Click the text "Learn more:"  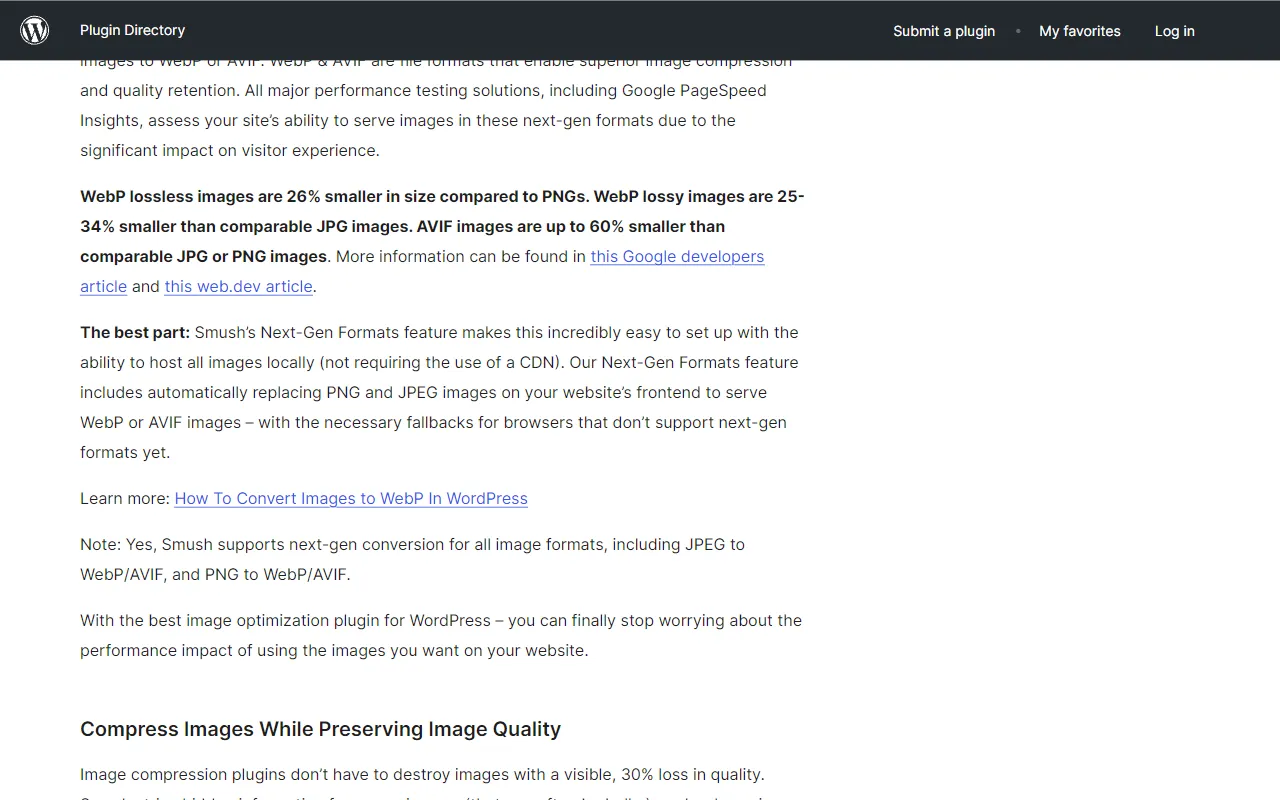tap(125, 499)
